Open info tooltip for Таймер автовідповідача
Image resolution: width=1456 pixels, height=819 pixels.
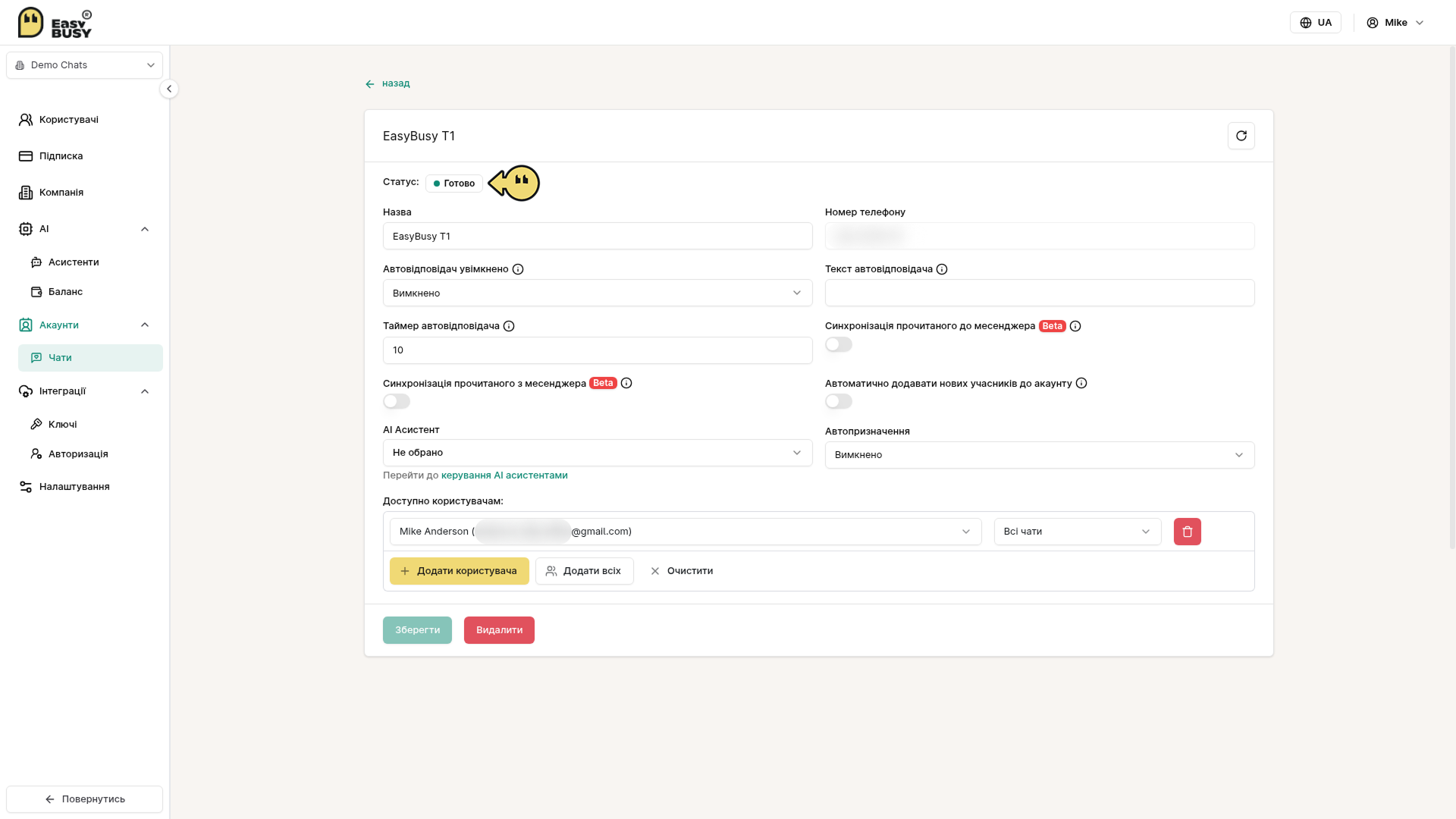click(x=509, y=326)
